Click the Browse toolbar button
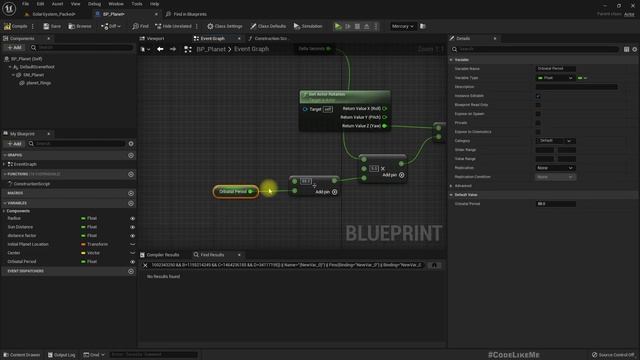 click(x=80, y=26)
